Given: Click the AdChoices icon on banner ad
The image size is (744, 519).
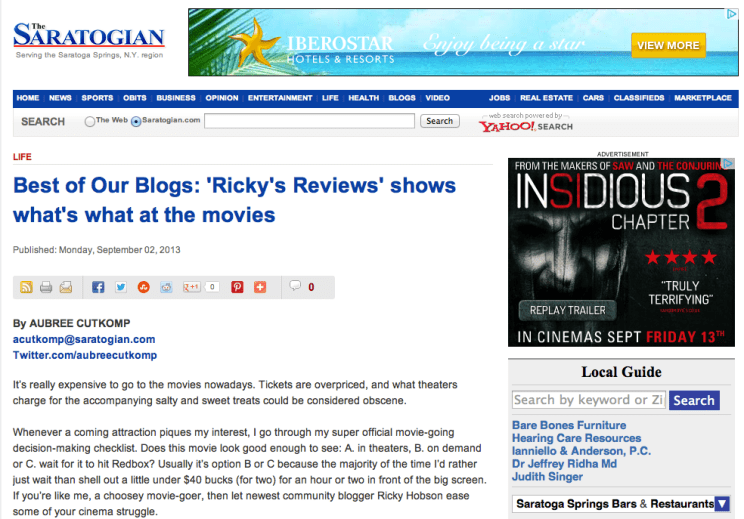Looking at the screenshot, I should tap(731, 15).
